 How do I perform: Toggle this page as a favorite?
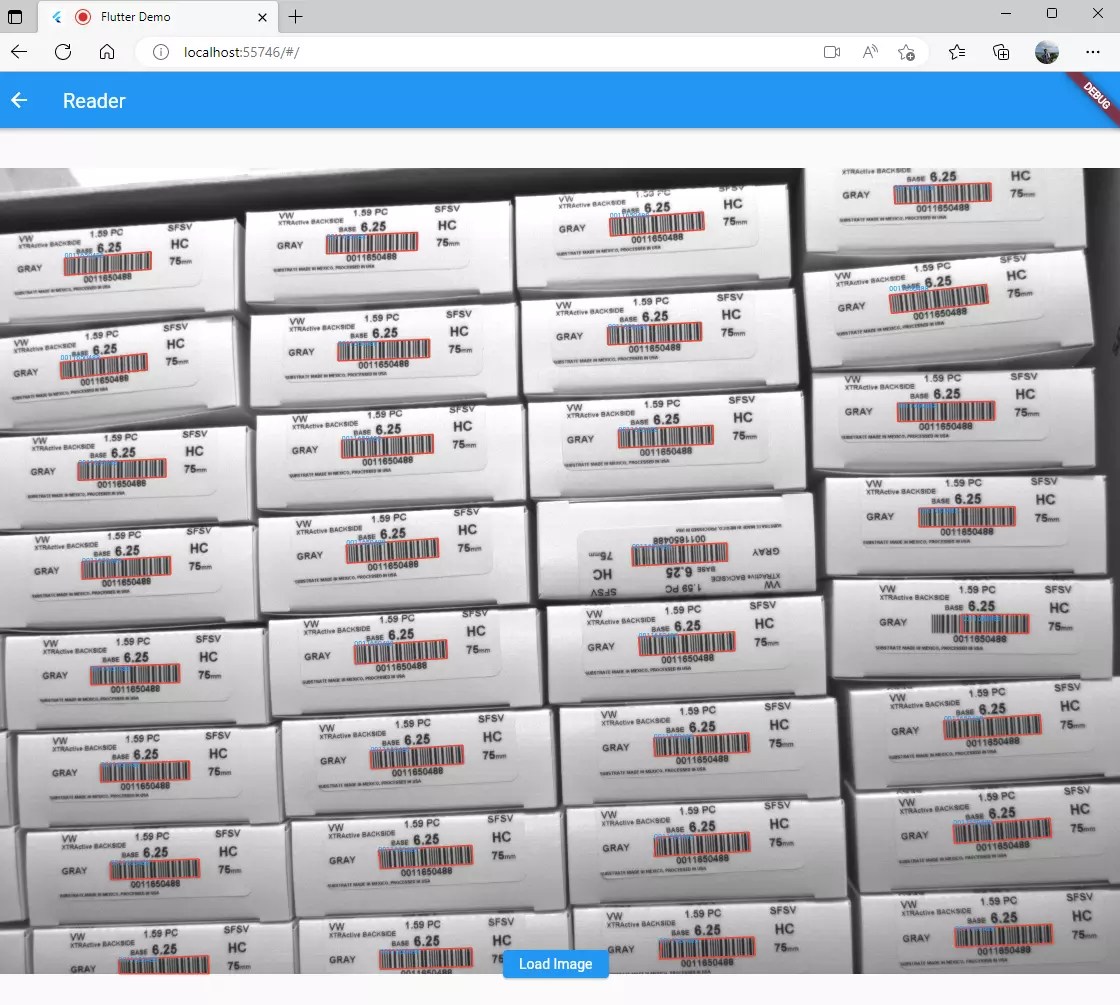(907, 52)
